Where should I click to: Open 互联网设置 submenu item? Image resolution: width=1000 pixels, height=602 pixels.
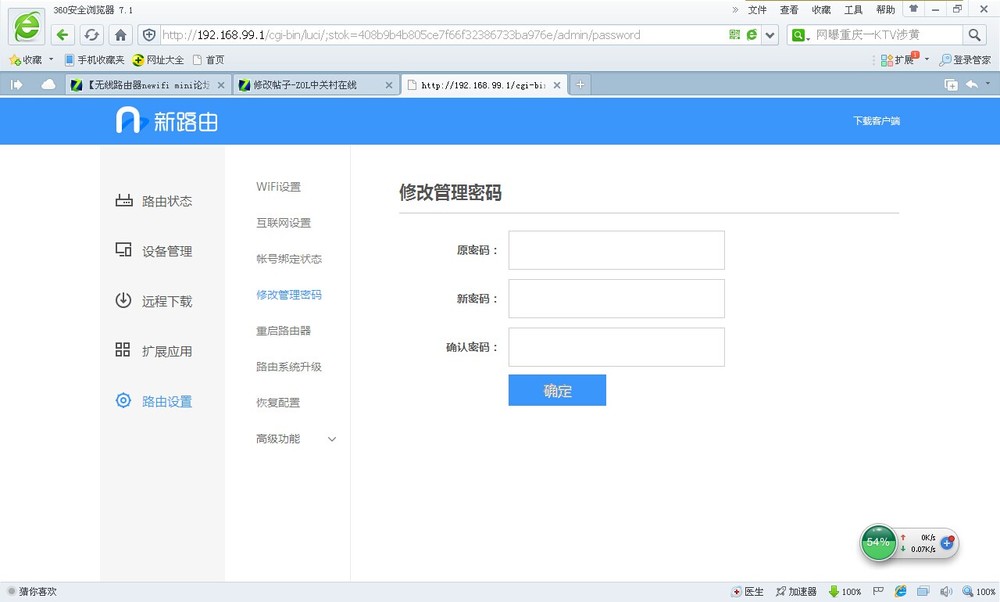283,223
